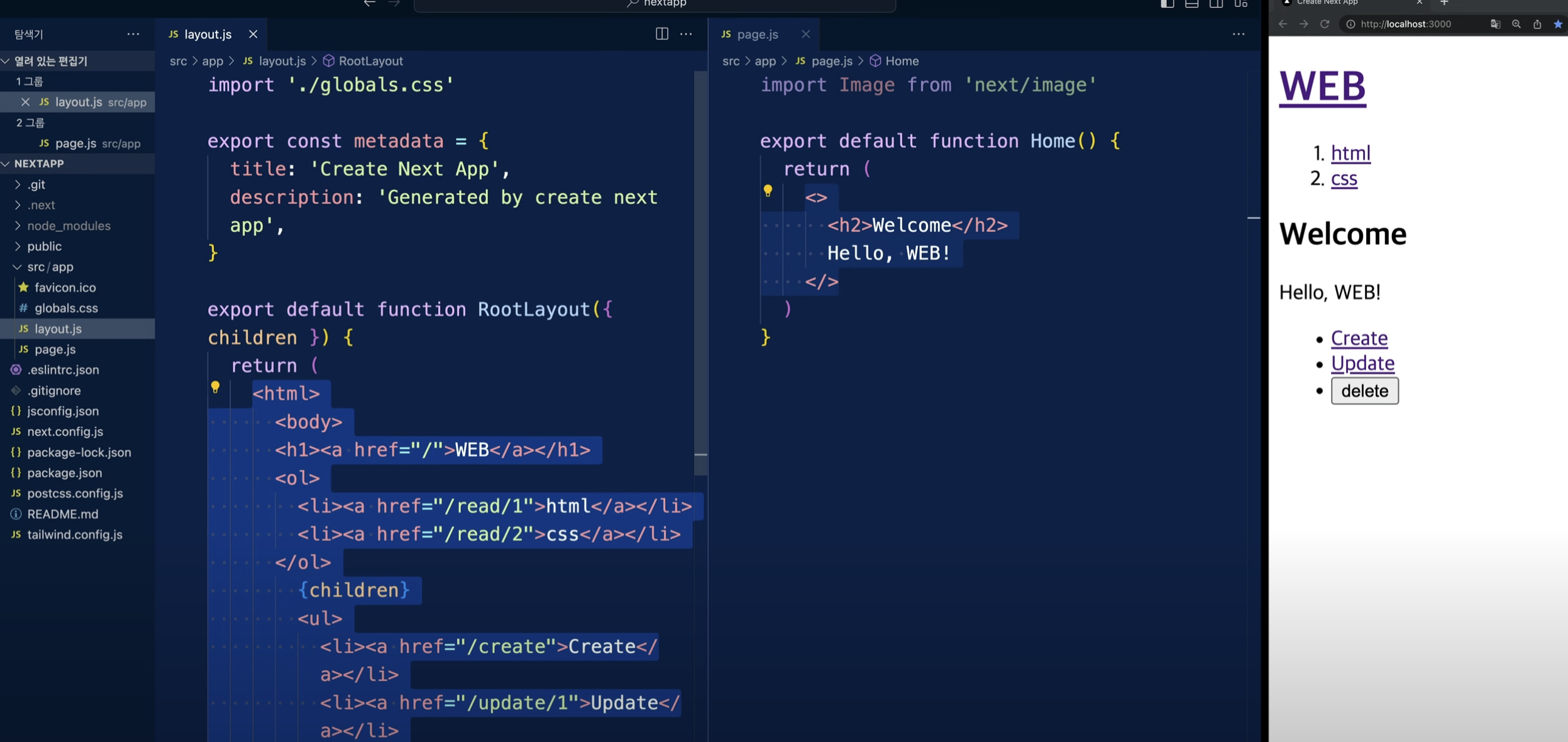Toggle the blue bookmark star
The height and width of the screenshot is (742, 1568).
[x=1558, y=24]
